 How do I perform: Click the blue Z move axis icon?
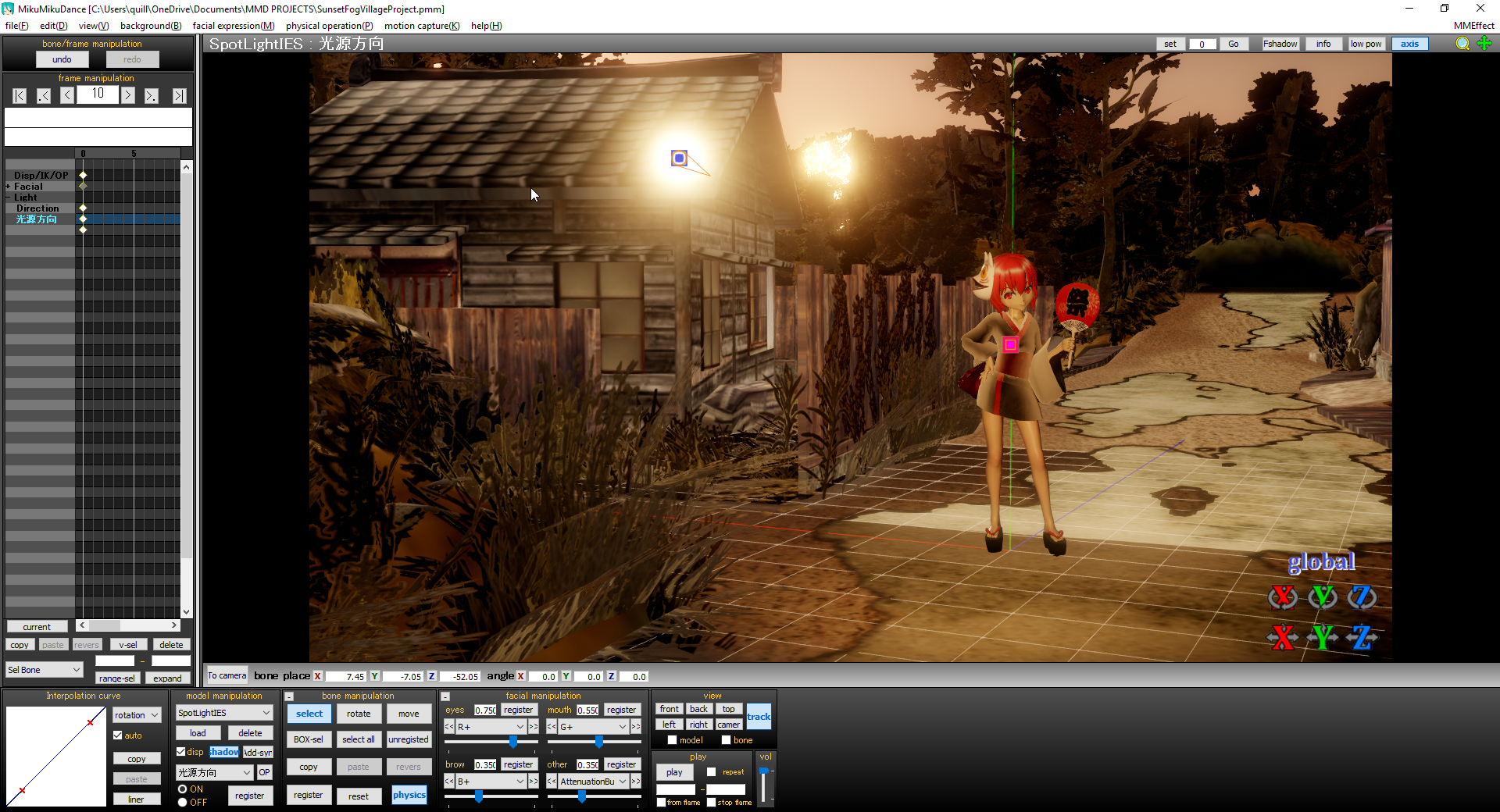(x=1362, y=637)
